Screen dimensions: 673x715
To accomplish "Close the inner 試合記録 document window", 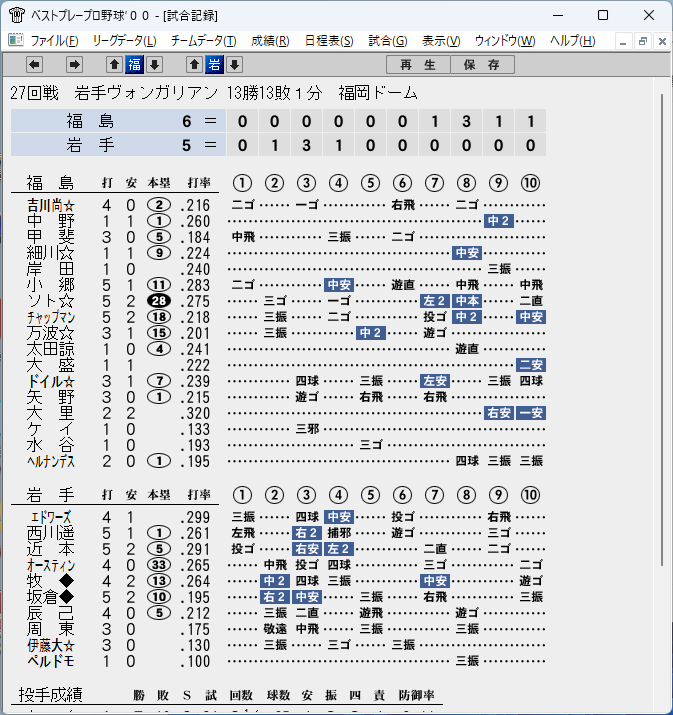I will [663, 41].
